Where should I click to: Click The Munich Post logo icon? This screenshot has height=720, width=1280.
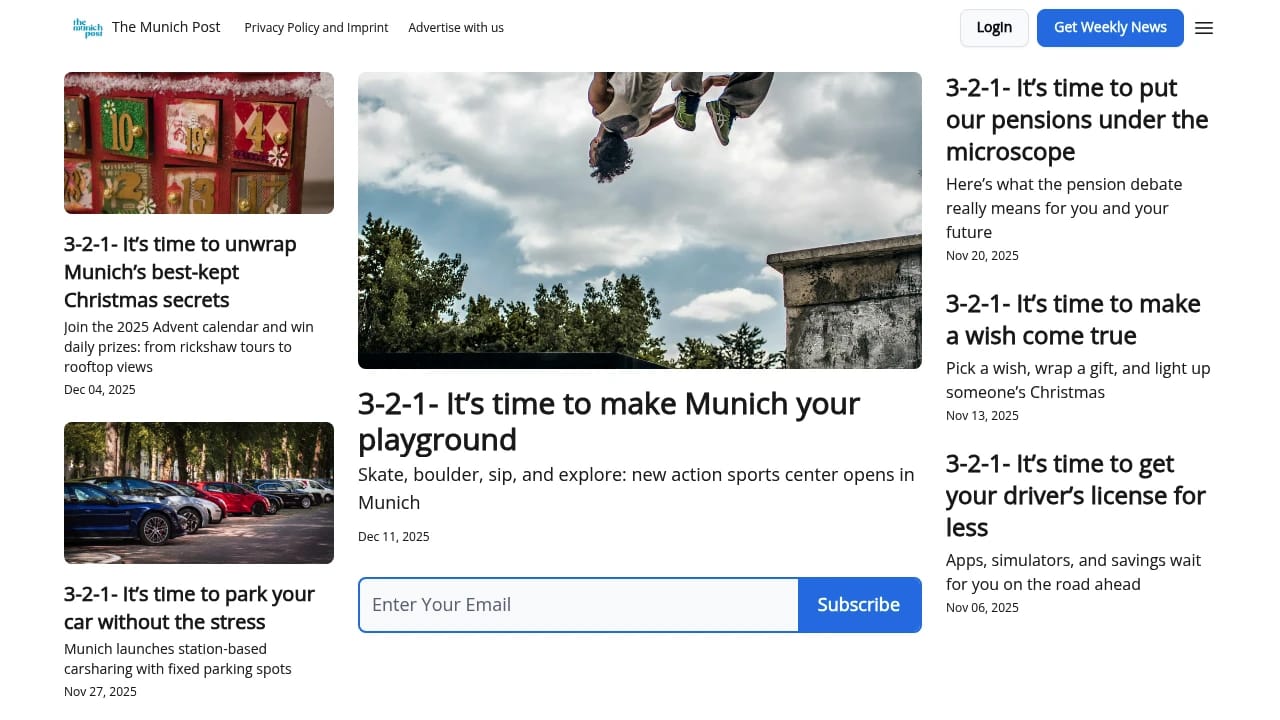click(x=87, y=28)
